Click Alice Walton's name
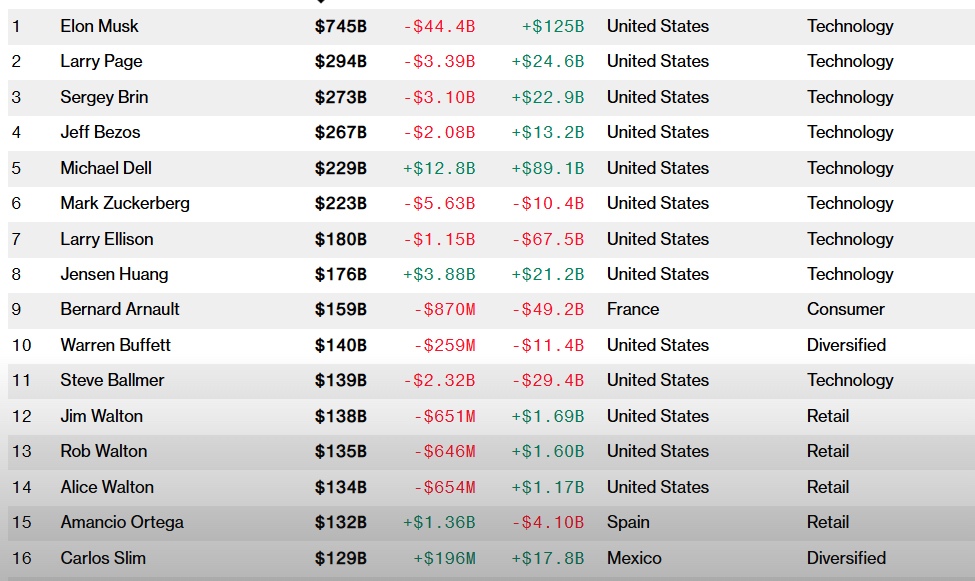This screenshot has width=975, height=581. [107, 487]
